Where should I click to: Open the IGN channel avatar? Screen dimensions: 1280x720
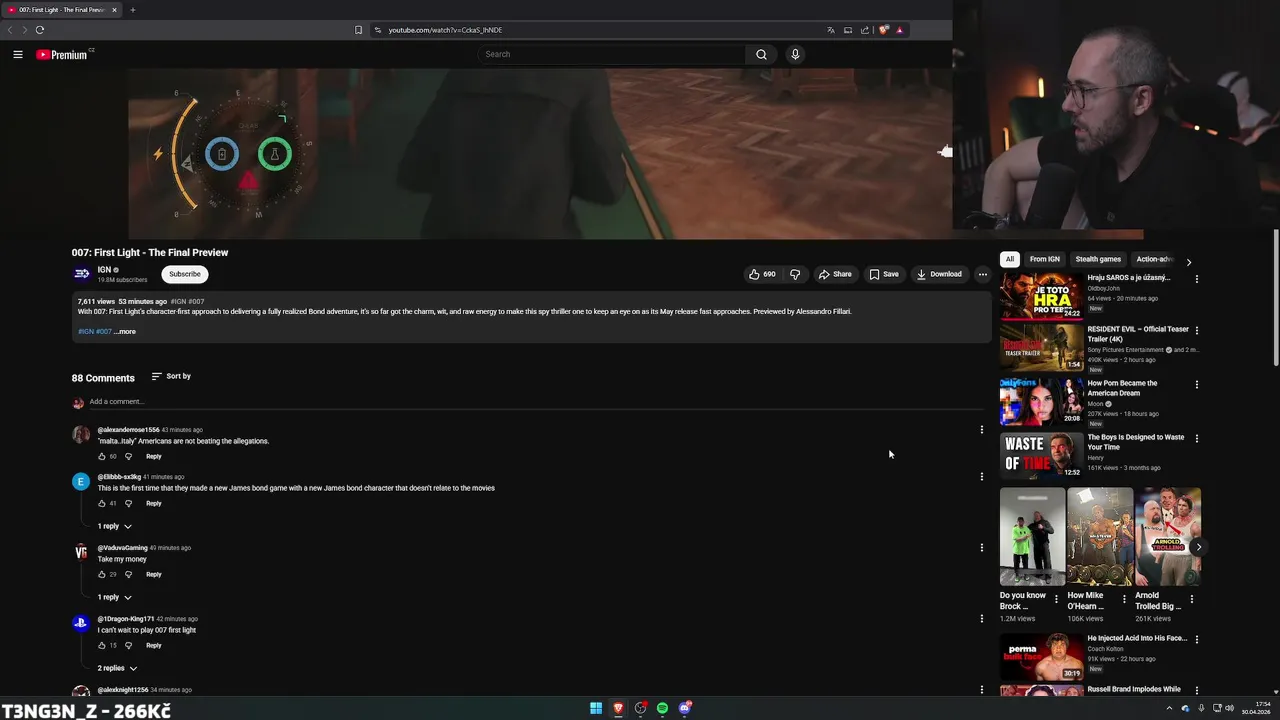(x=81, y=274)
